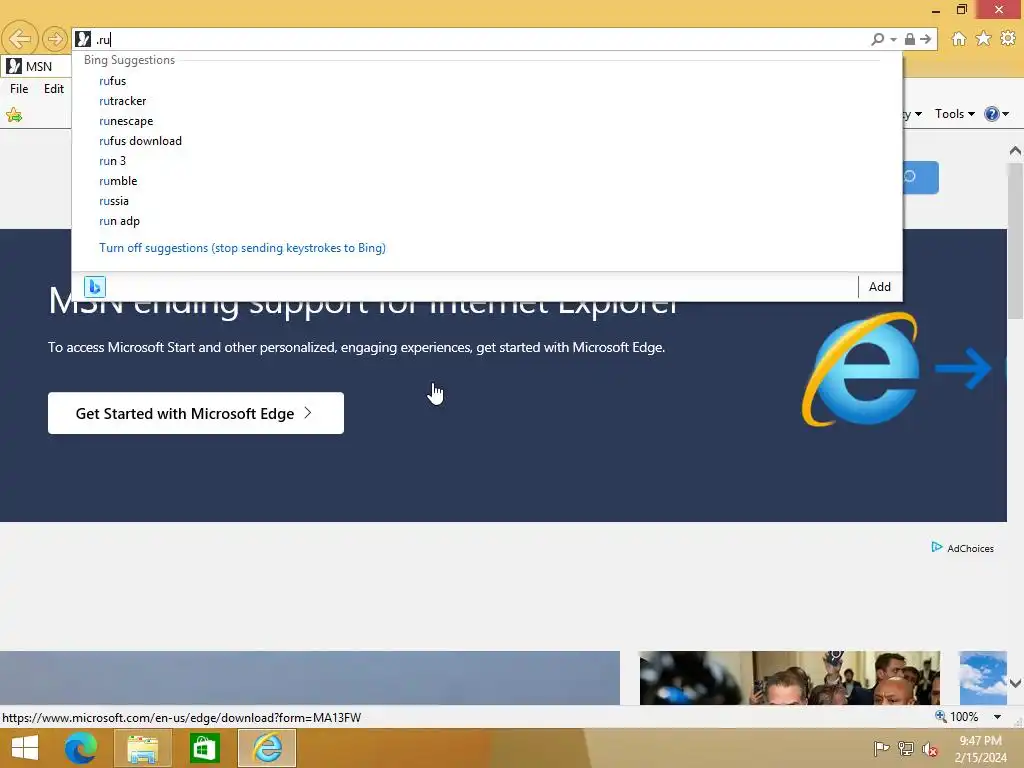Go back with the browser Back arrow
Image resolution: width=1024 pixels, height=768 pixels.
[x=20, y=39]
